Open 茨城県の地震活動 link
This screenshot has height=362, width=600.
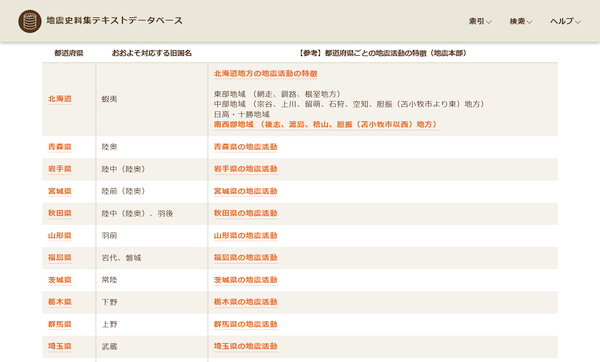point(245,280)
